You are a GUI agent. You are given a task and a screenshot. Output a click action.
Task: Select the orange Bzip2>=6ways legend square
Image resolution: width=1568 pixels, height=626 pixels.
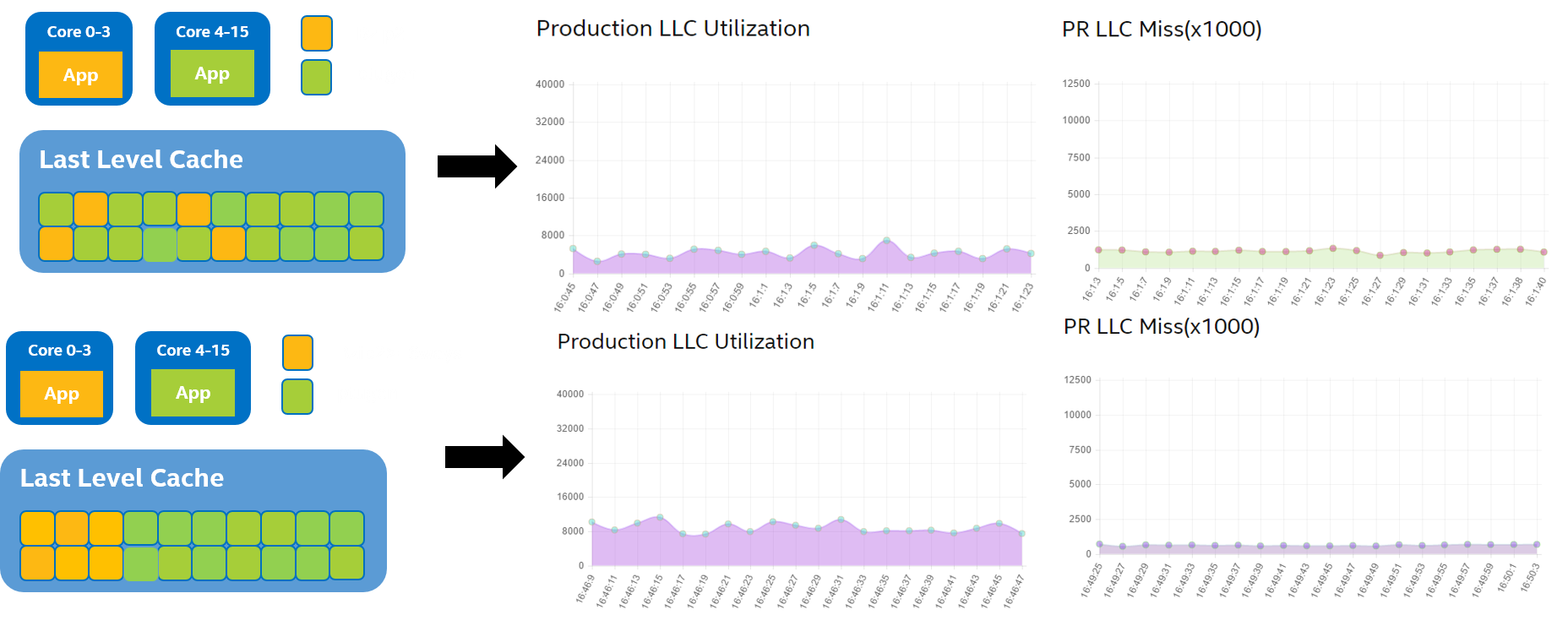click(297, 352)
